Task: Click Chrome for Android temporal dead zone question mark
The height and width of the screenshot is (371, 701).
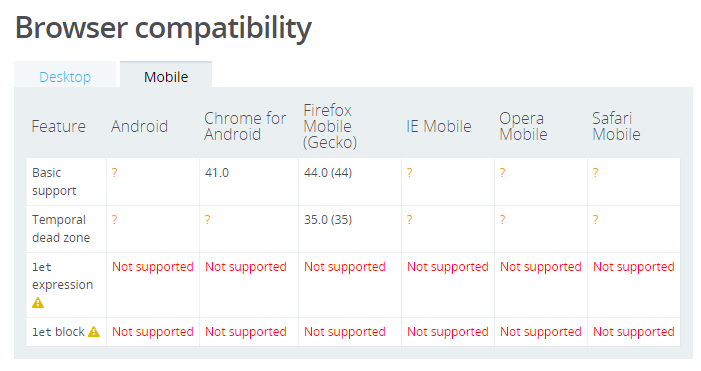Action: tap(207, 220)
